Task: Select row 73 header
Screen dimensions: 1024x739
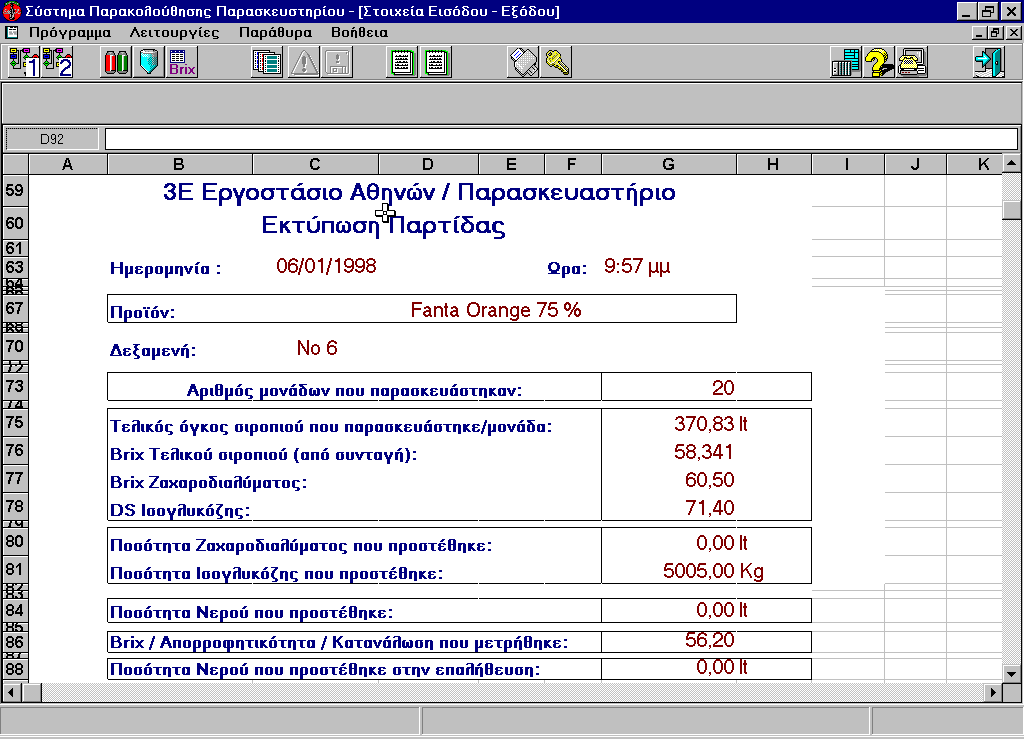Action: click(x=15, y=387)
